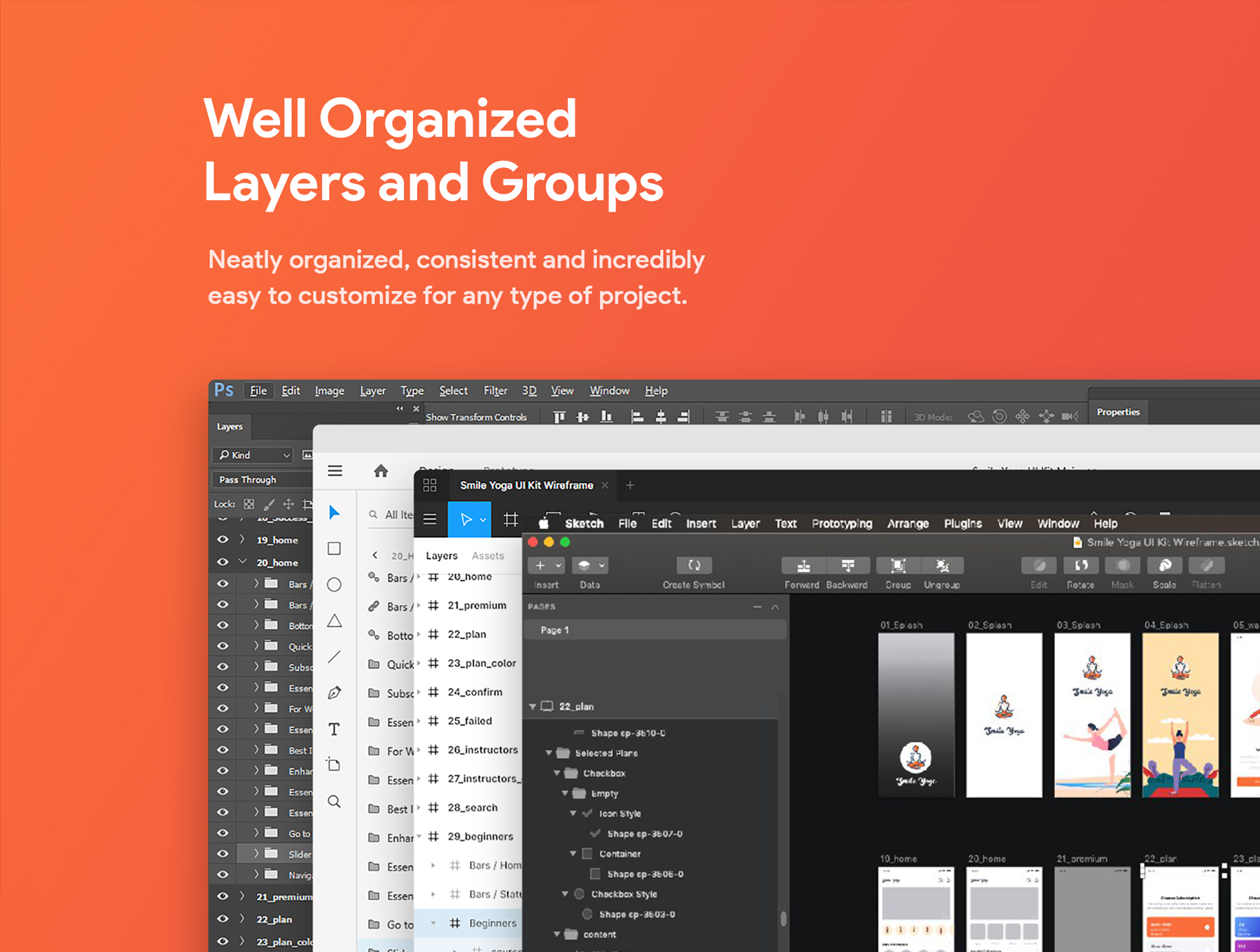Click the 03_Splash artboard thumbnail

pyautogui.click(x=1092, y=715)
